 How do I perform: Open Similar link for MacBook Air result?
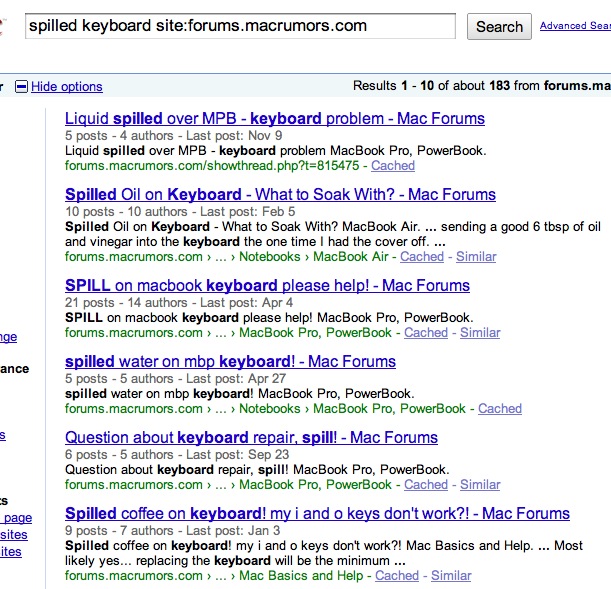pyautogui.click(x=476, y=257)
